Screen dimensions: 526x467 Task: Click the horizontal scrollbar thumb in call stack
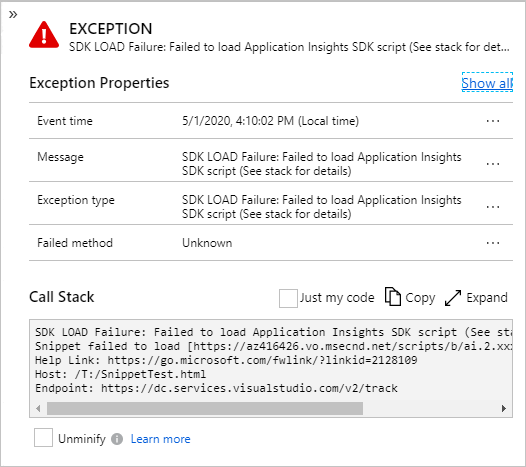tap(205, 408)
